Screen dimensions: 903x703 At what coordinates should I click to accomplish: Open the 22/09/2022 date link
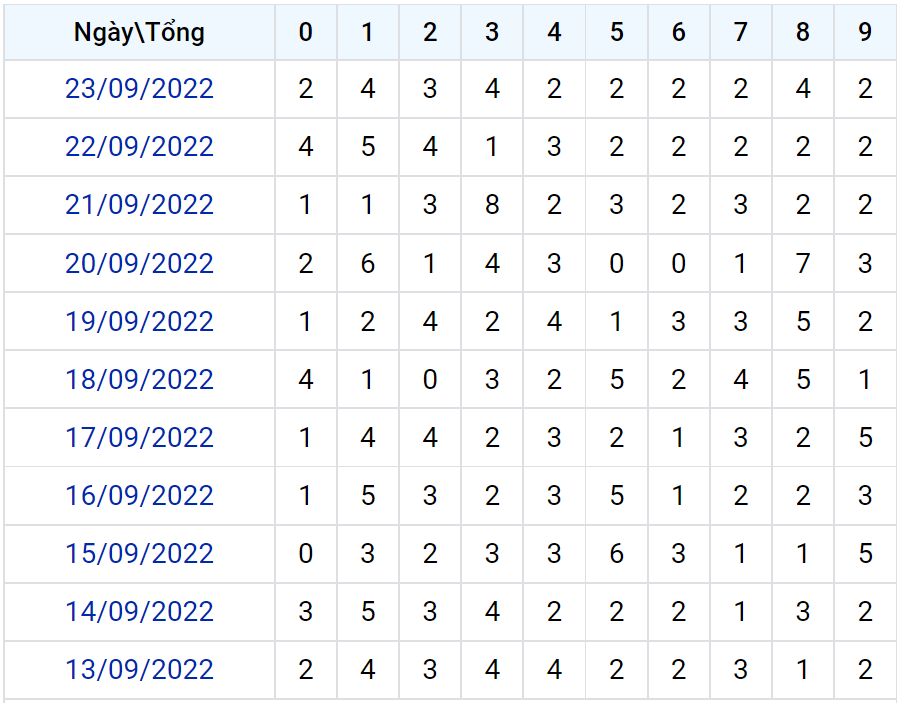click(139, 147)
